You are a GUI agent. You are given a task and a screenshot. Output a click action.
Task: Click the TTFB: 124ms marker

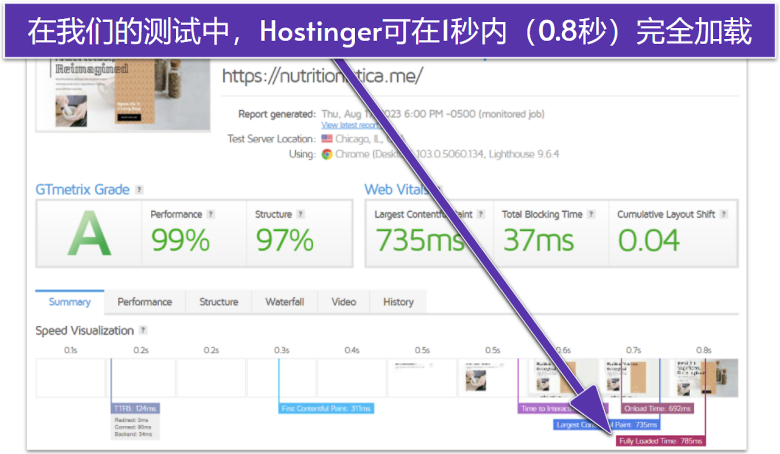(135, 408)
